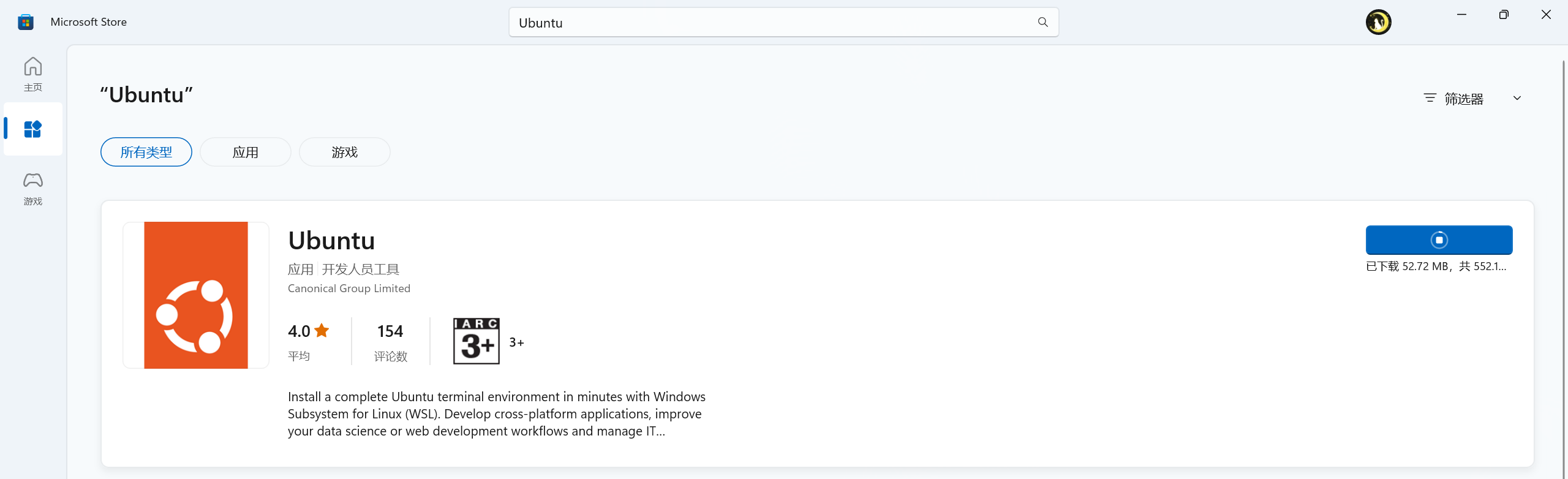Minimize the Microsoft Store window
Image resolution: width=1568 pixels, height=479 pixels.
coord(1462,15)
